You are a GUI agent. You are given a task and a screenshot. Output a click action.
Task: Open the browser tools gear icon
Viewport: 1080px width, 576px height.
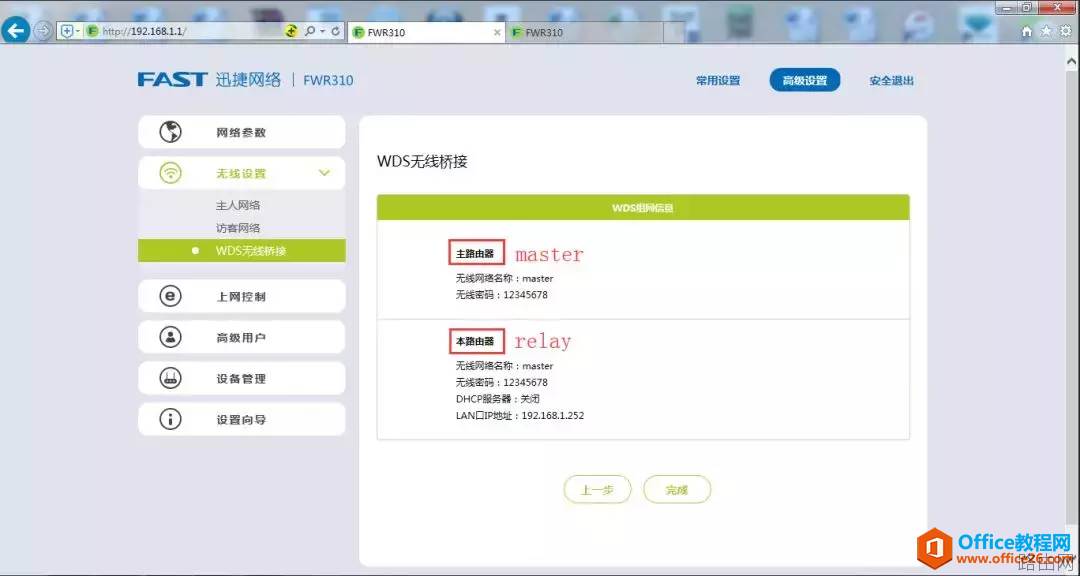click(1065, 32)
